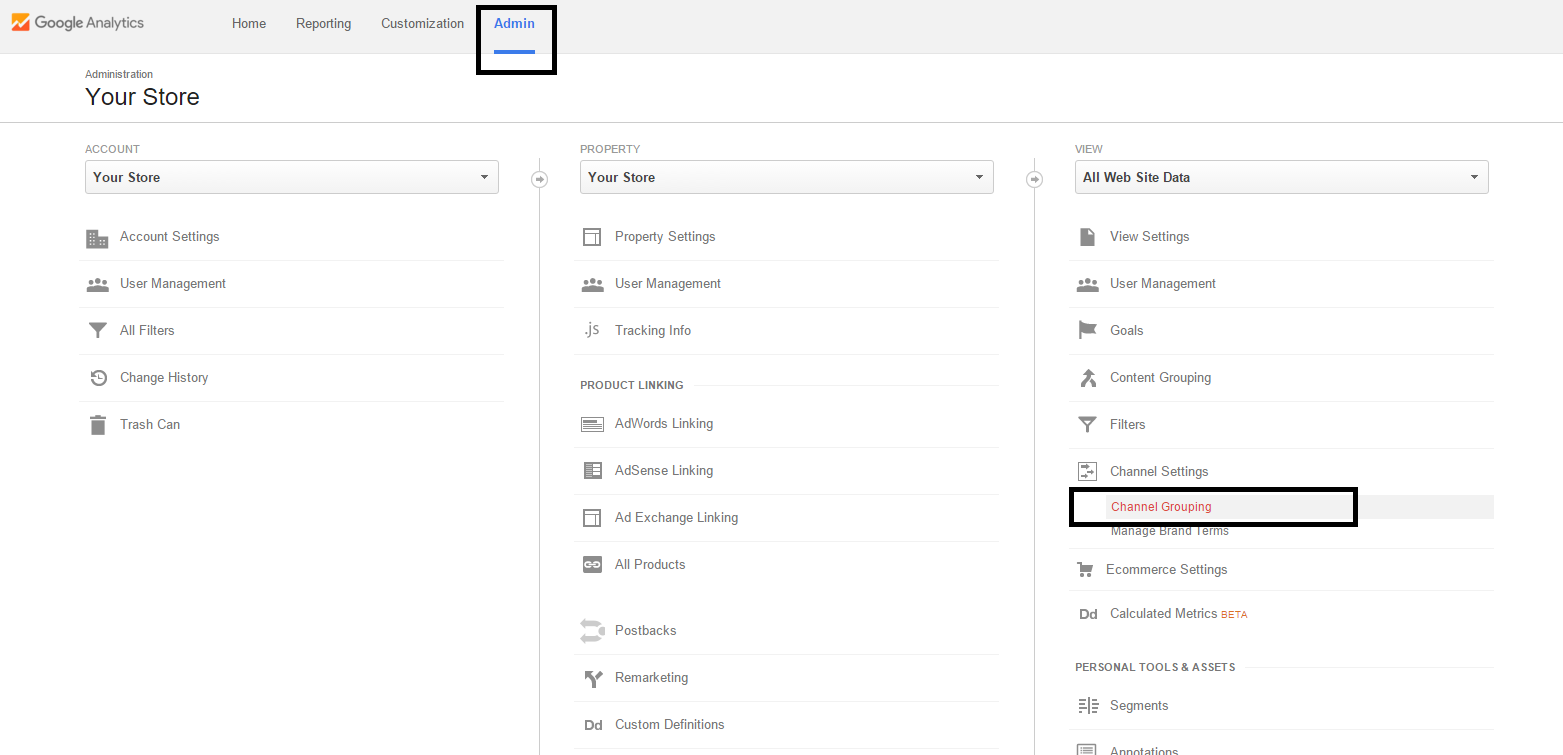Open the Content Grouping link

point(1160,378)
